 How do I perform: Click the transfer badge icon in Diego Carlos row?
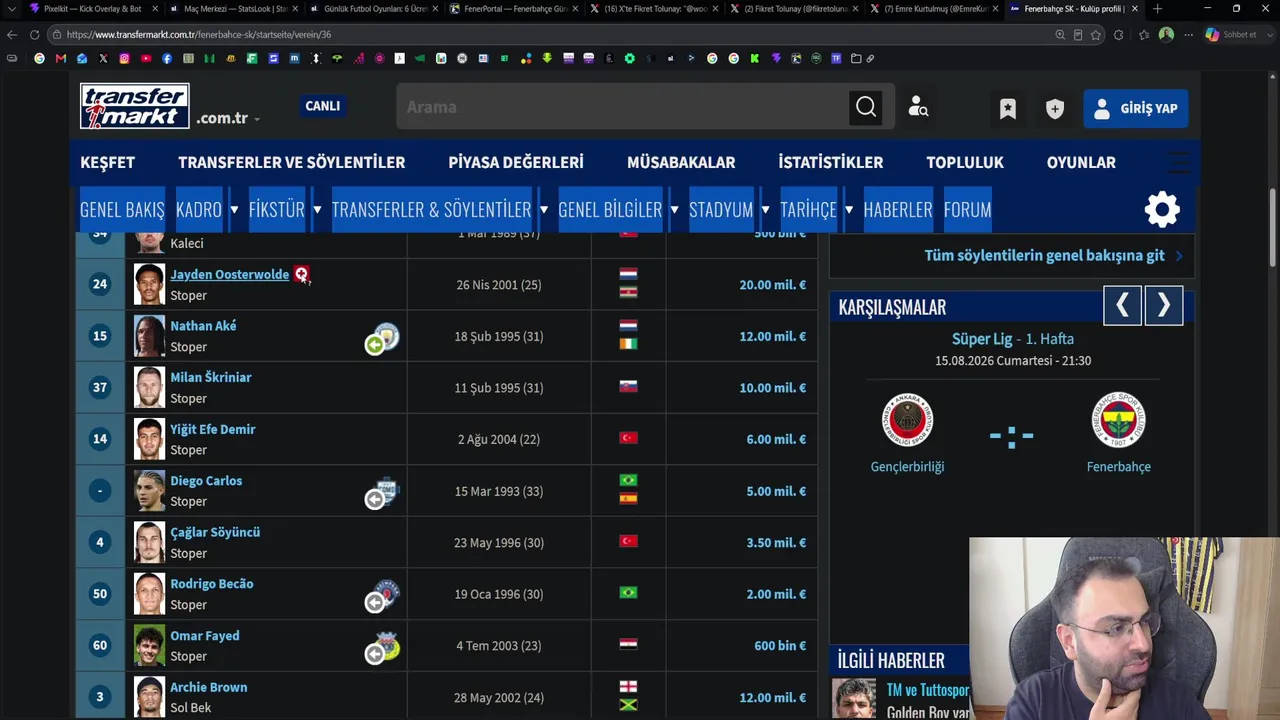click(382, 494)
